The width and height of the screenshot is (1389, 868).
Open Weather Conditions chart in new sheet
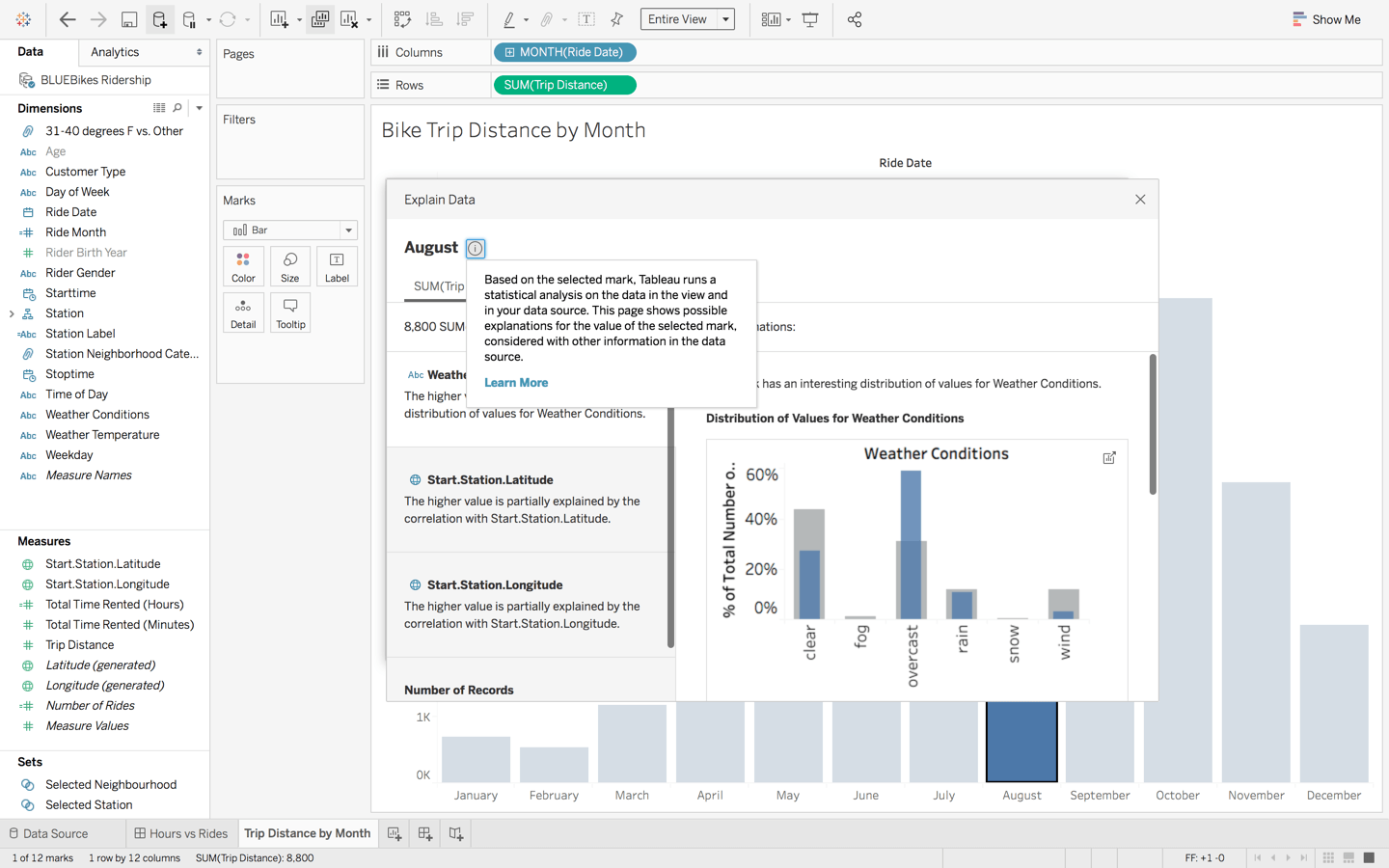pos(1109,458)
